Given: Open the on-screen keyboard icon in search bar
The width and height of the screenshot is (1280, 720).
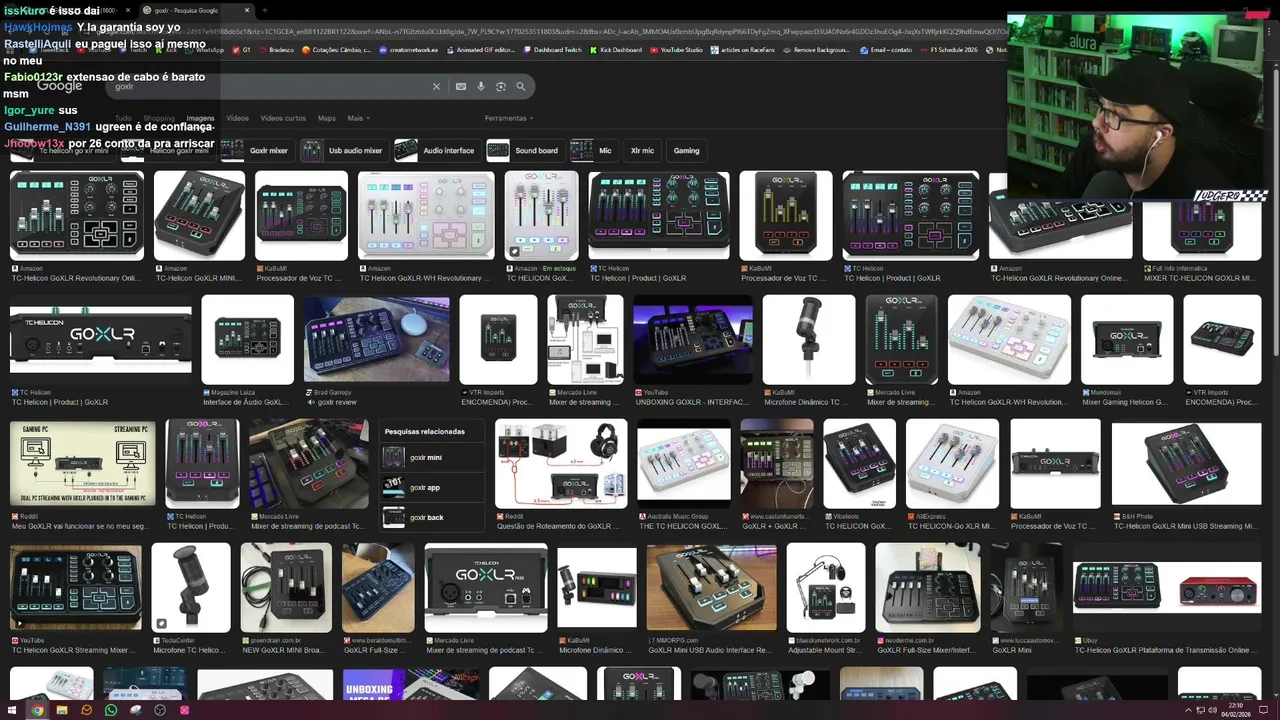Looking at the screenshot, I should pos(461,87).
